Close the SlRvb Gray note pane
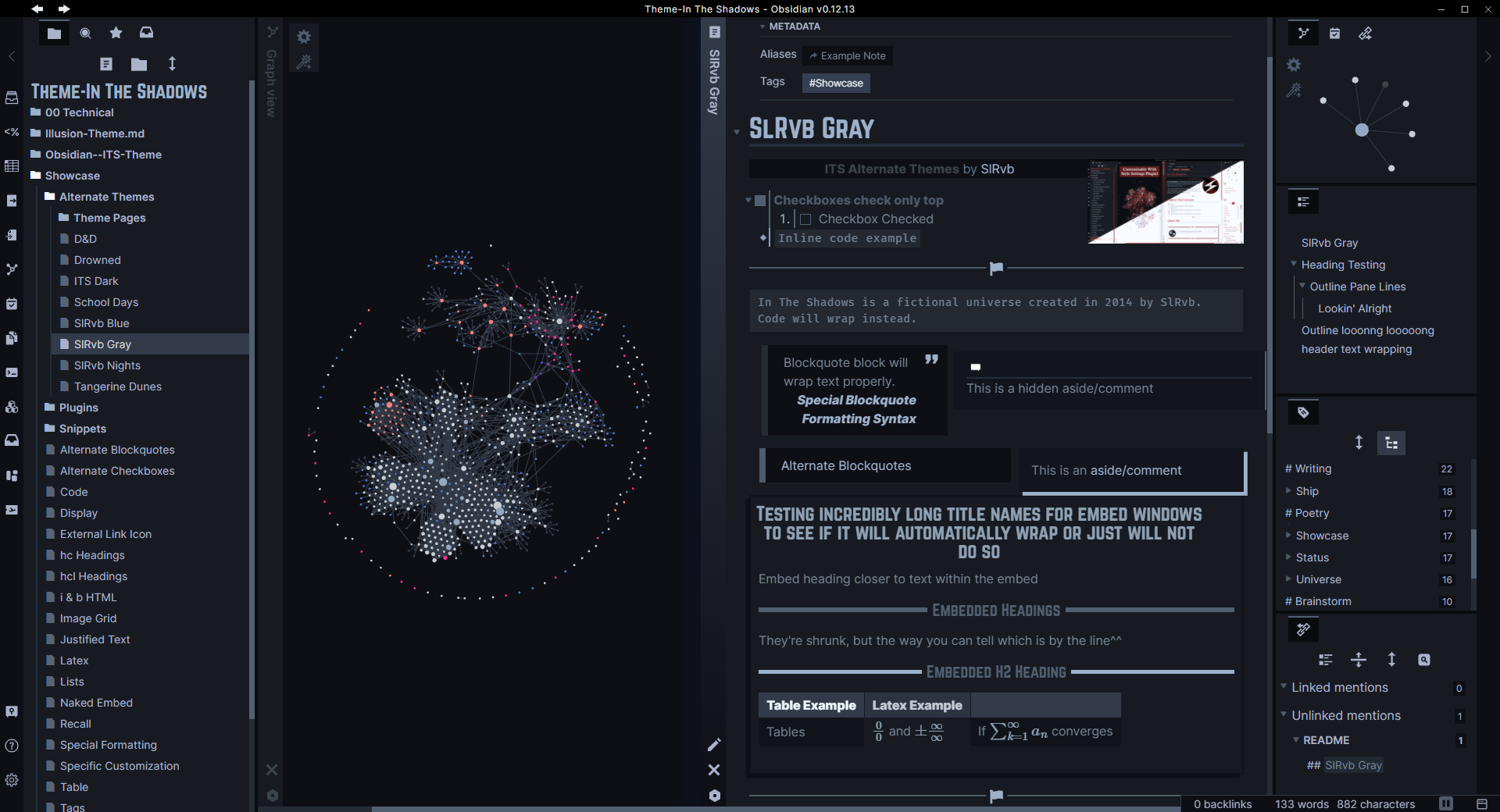 (x=714, y=770)
